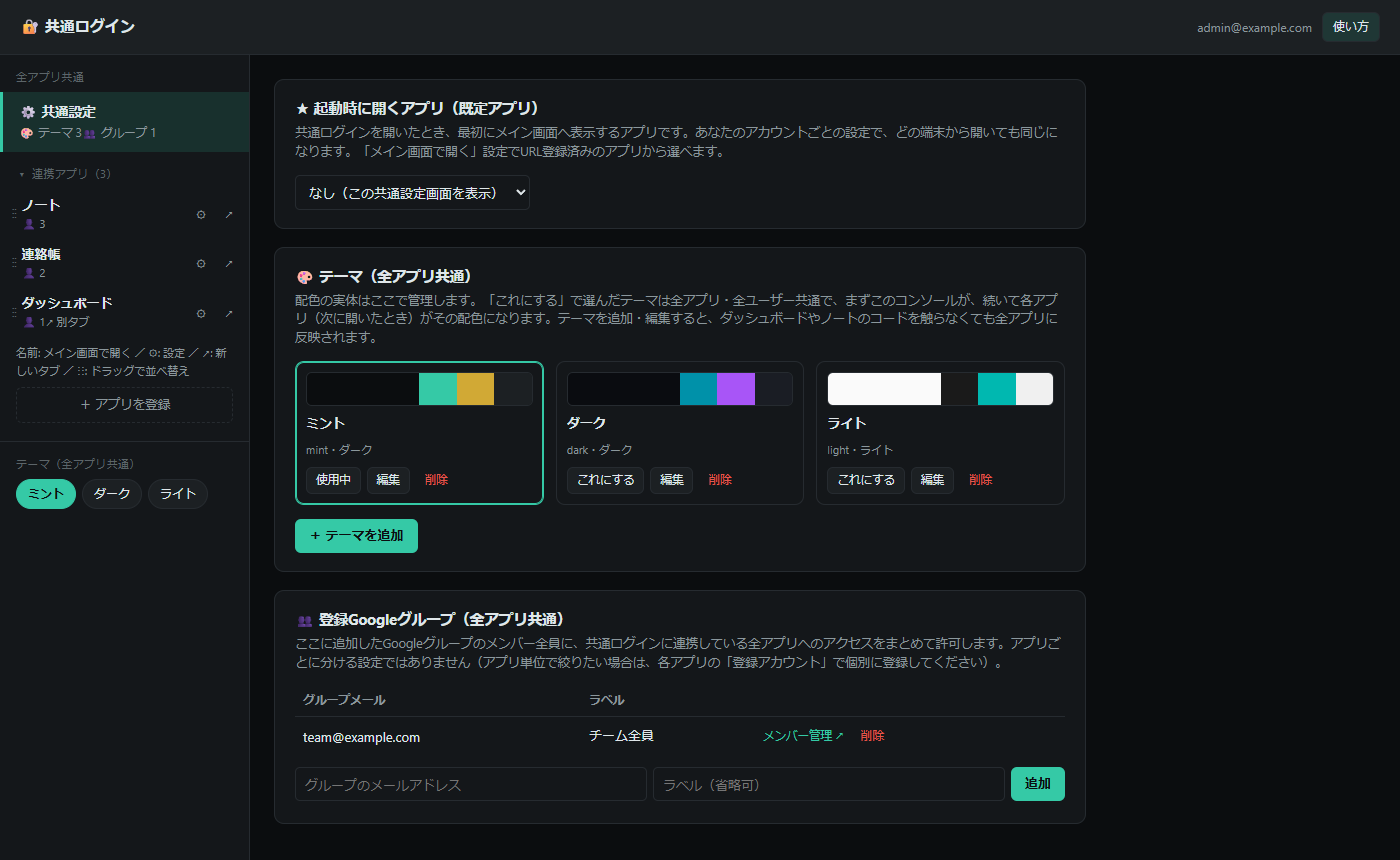Switch to ダーク theme pill in sidebar
Image resolution: width=1400 pixels, height=860 pixels.
112,494
